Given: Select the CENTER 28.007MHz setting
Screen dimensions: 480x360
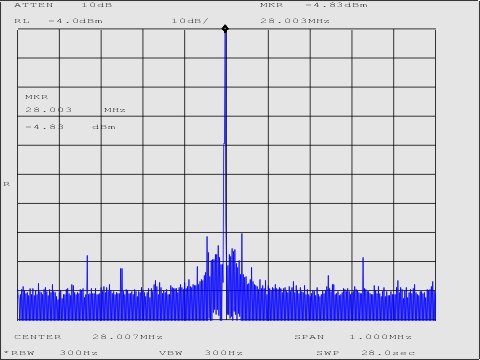Looking at the screenshot, I should (88, 337).
